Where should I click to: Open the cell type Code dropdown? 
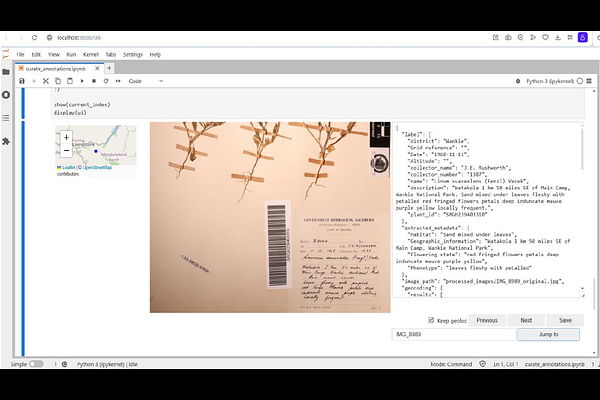tap(145, 81)
